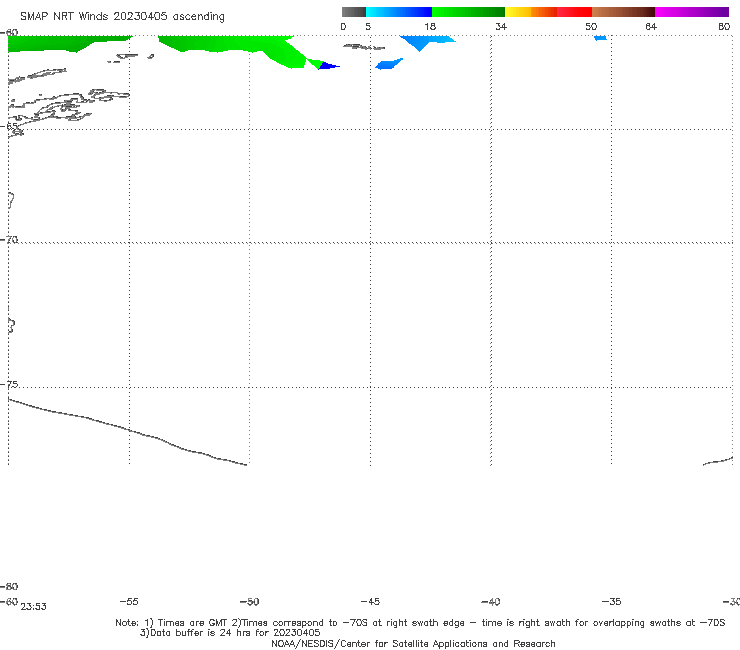Viewport: 740px width, 650px height.
Task: Click the colorbar label '18'
Action: [430, 26]
